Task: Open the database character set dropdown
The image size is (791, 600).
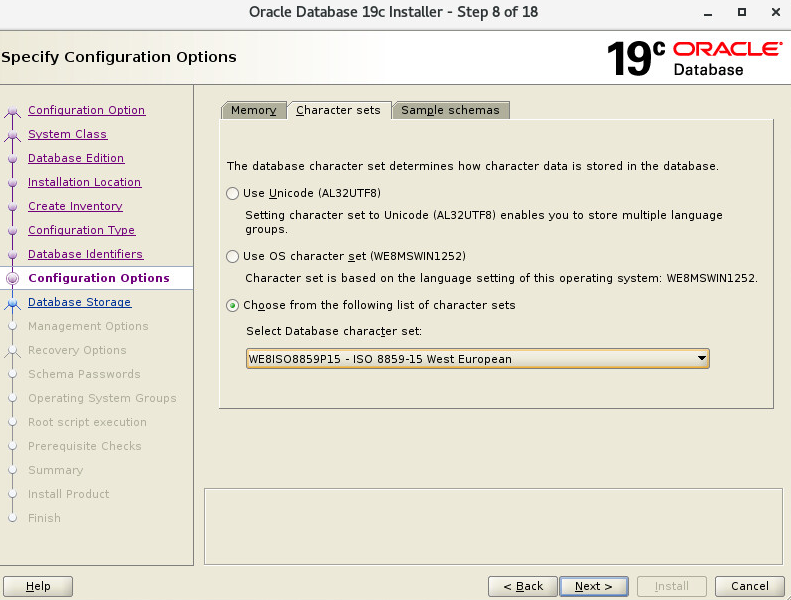Action: pyautogui.click(x=477, y=359)
